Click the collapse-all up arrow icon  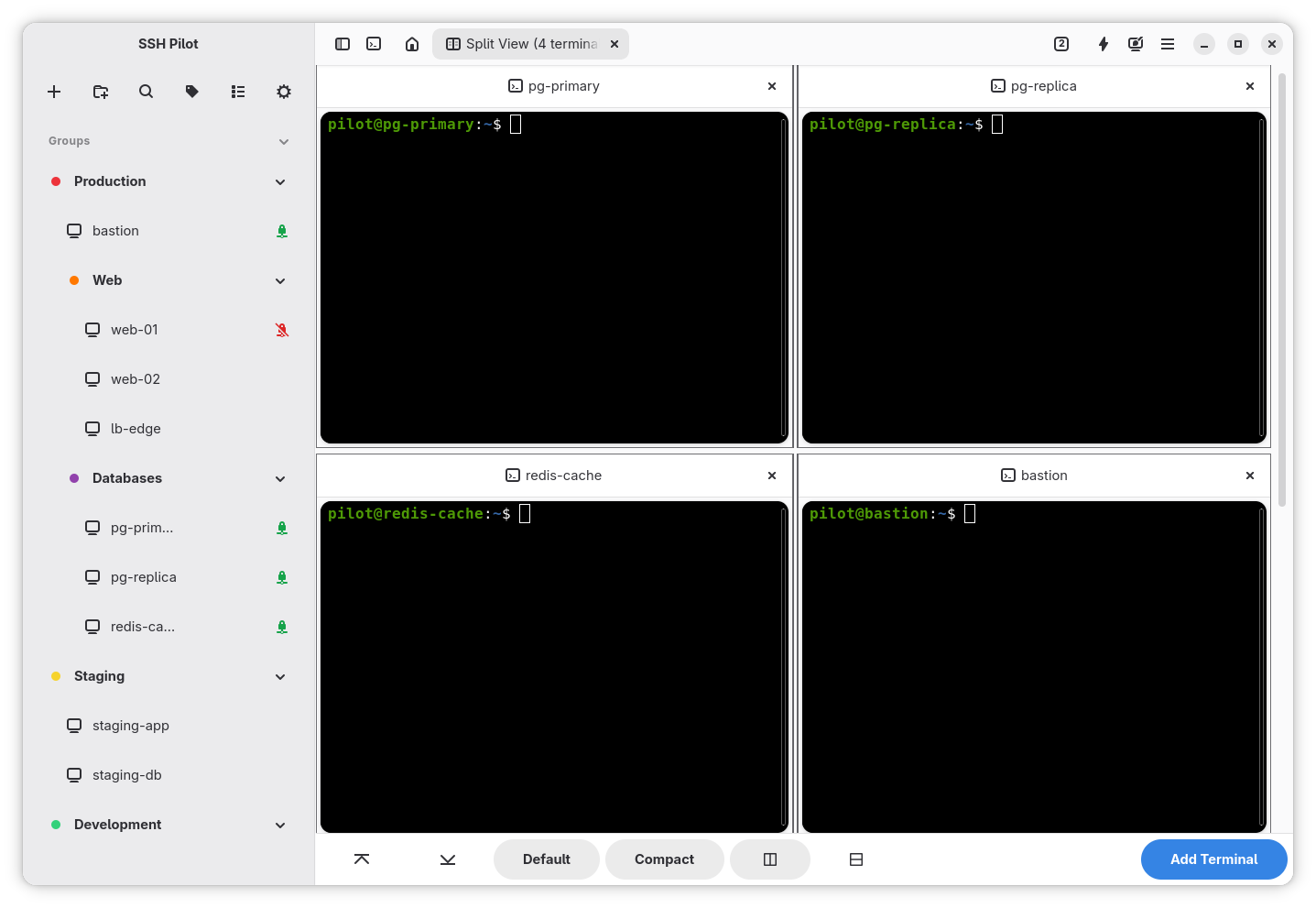(362, 859)
